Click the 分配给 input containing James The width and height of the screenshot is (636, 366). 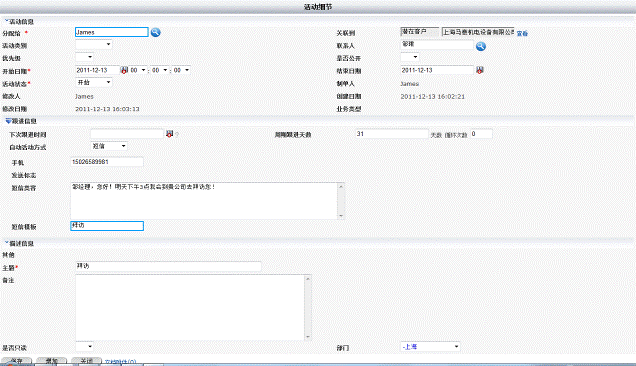pyautogui.click(x=112, y=32)
